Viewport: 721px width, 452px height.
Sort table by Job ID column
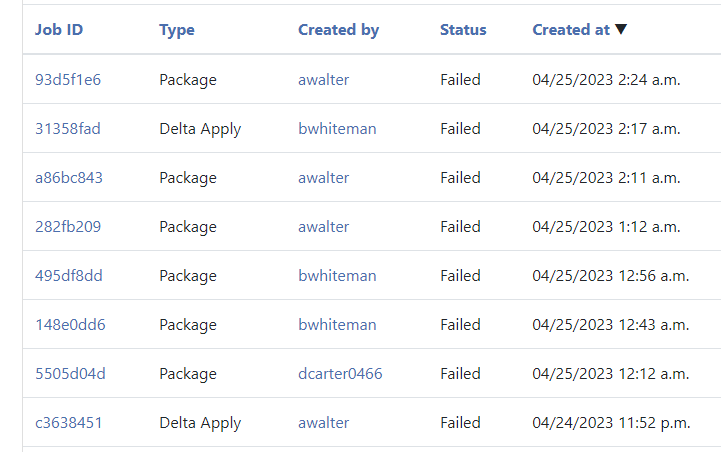point(59,30)
